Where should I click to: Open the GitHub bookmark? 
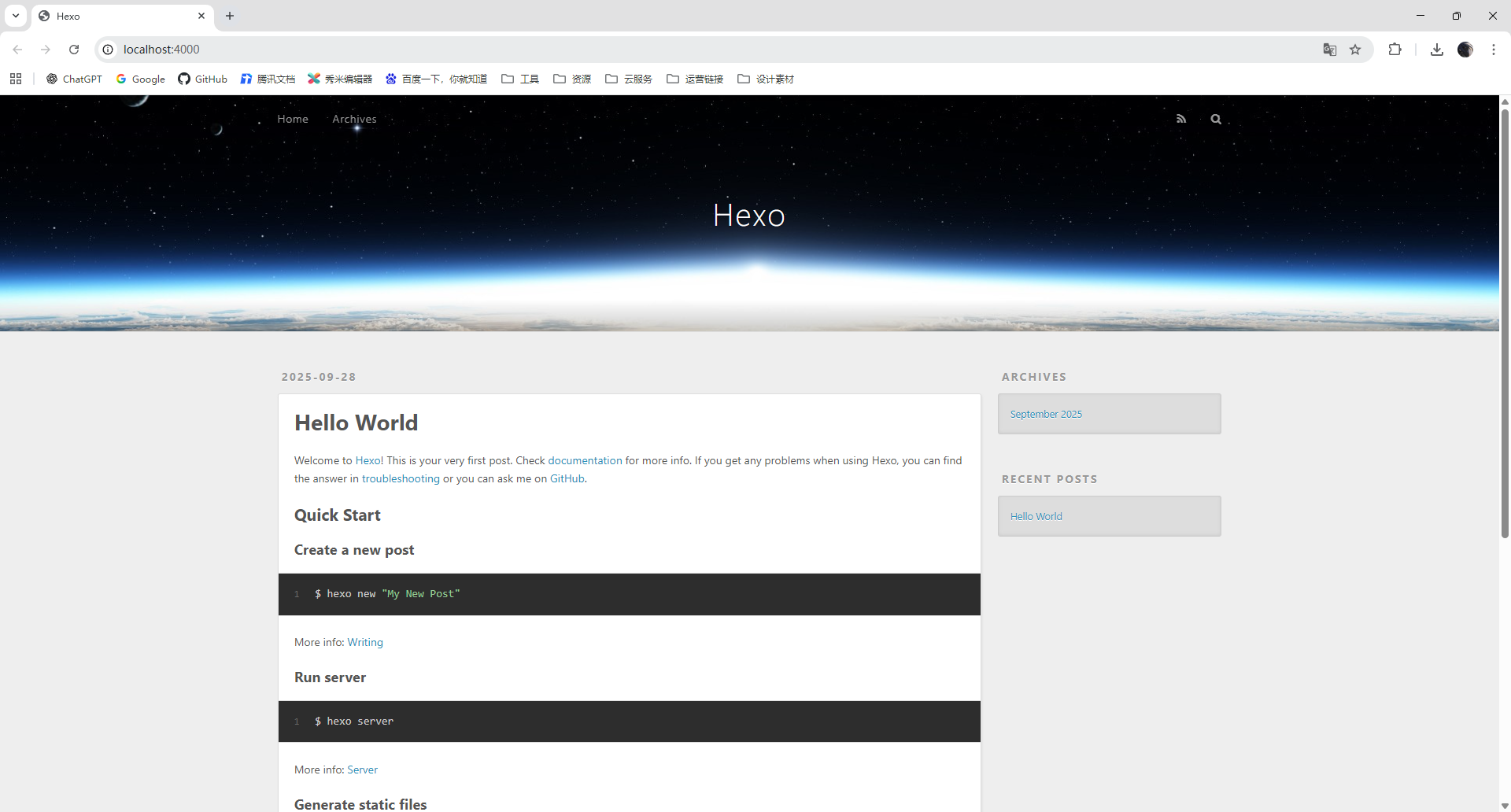(202, 79)
